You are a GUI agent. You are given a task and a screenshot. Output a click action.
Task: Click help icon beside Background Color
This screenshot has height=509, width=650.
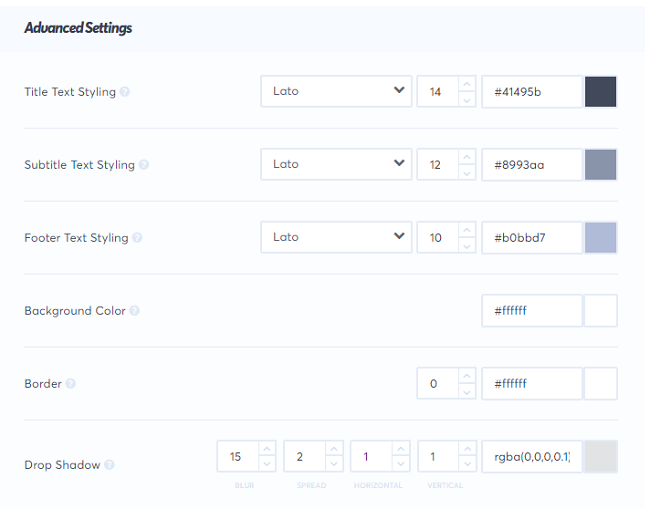134,311
